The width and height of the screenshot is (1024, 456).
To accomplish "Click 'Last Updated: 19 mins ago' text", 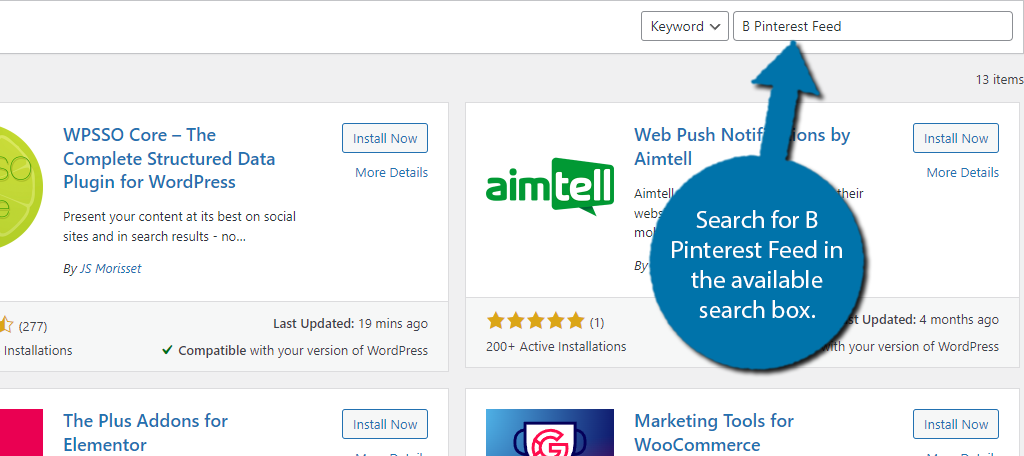I will 350,323.
